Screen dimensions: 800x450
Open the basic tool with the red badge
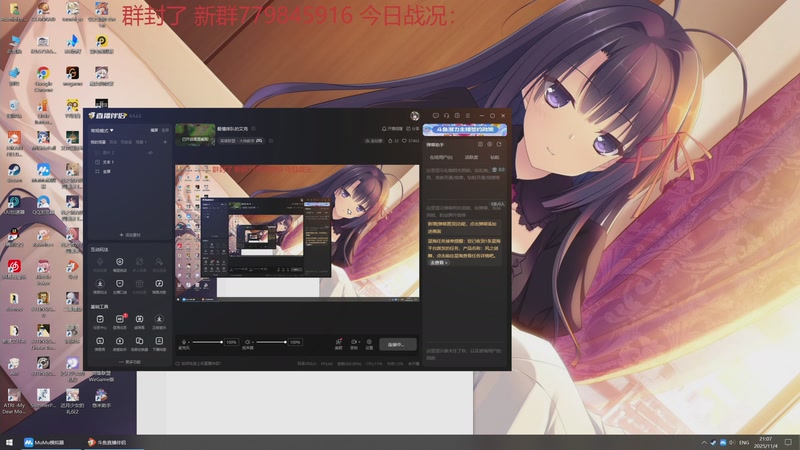[119, 321]
